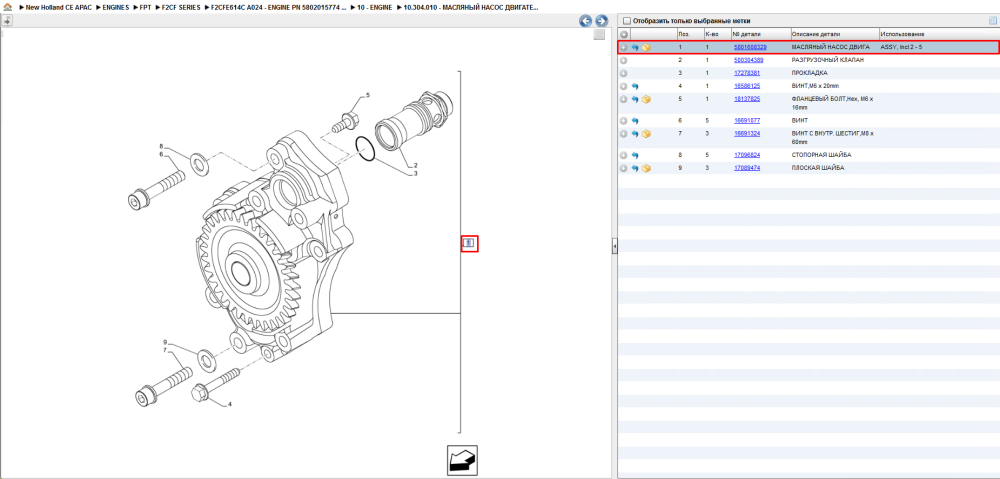Image resolution: width=1000 pixels, height=479 pixels.
Task: Collapse the parts list with the splitter arrow
Action: (614, 246)
